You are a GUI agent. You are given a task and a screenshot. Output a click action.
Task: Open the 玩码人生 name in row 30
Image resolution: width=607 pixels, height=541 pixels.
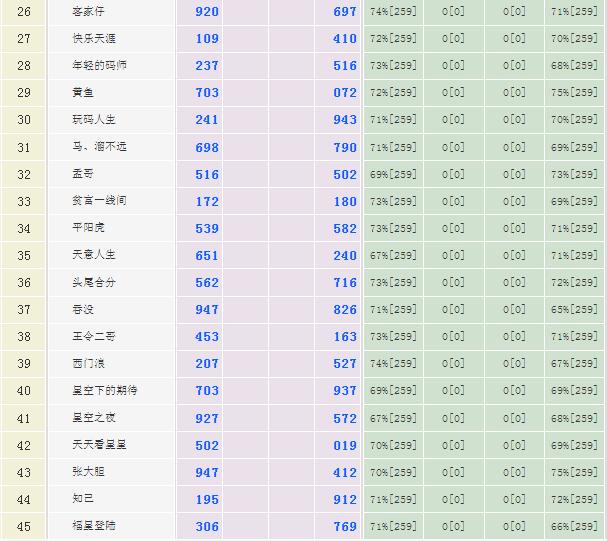pyautogui.click(x=94, y=120)
